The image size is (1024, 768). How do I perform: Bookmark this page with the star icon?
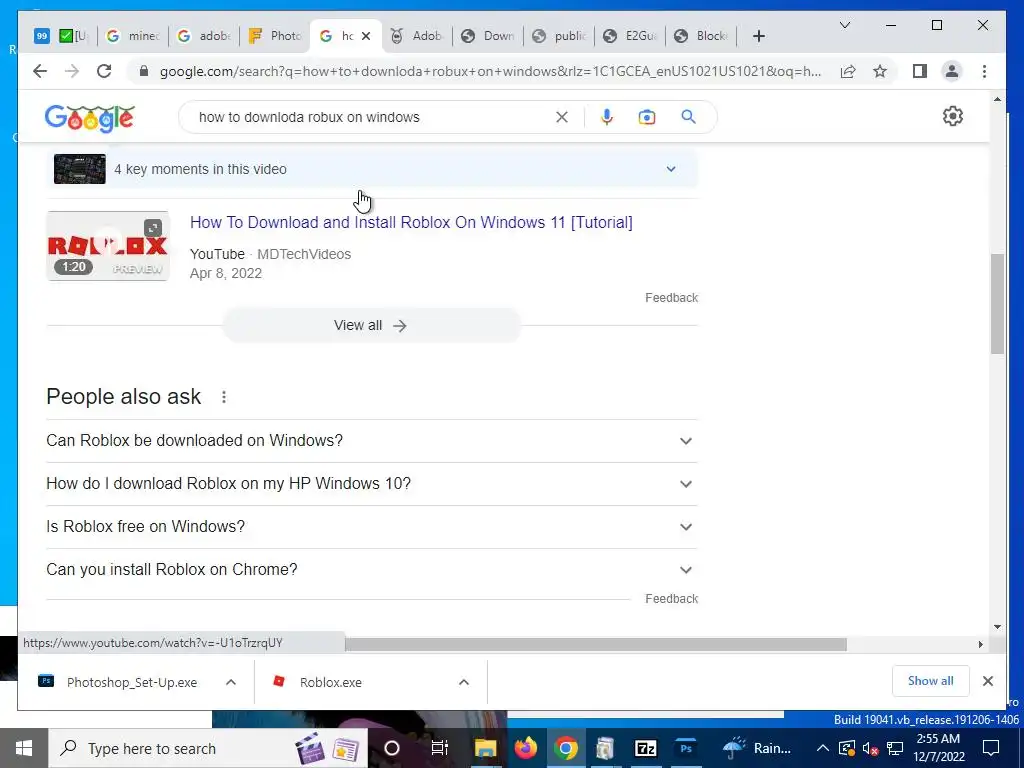coord(880,71)
